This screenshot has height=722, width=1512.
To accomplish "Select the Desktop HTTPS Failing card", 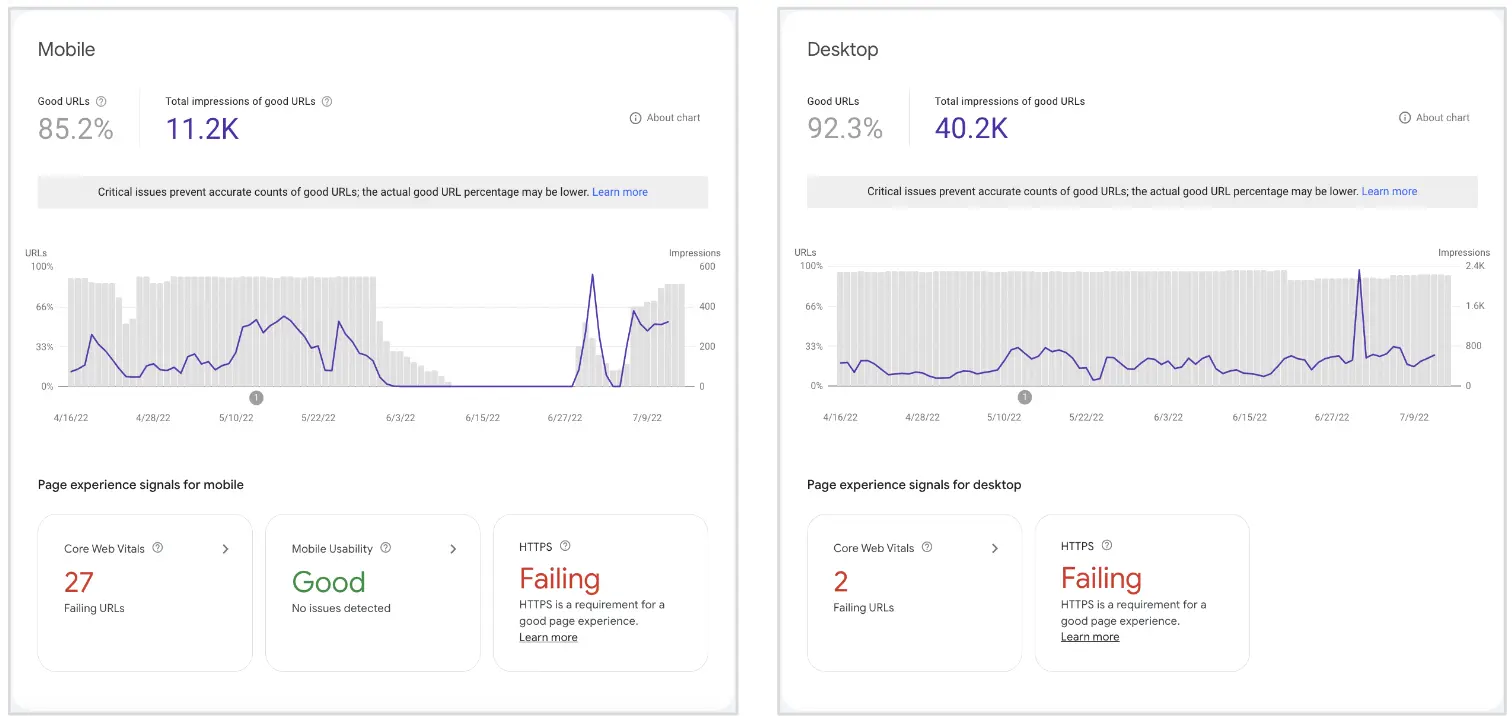I will click(1142, 593).
